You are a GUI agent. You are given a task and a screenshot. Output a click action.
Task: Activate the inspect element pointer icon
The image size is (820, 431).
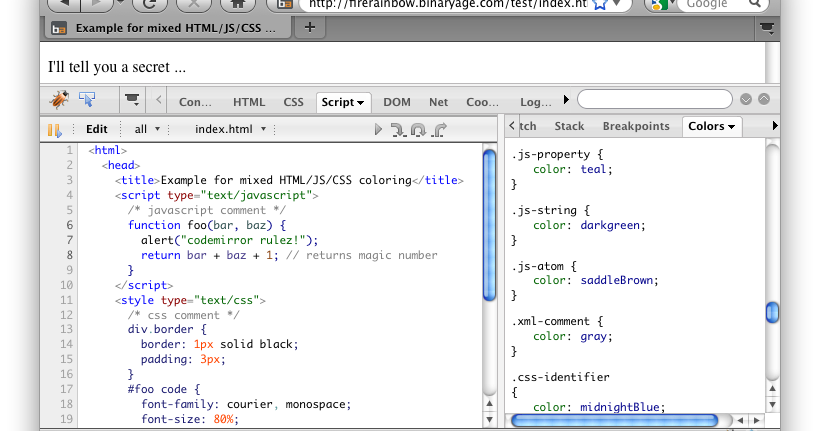point(87,99)
